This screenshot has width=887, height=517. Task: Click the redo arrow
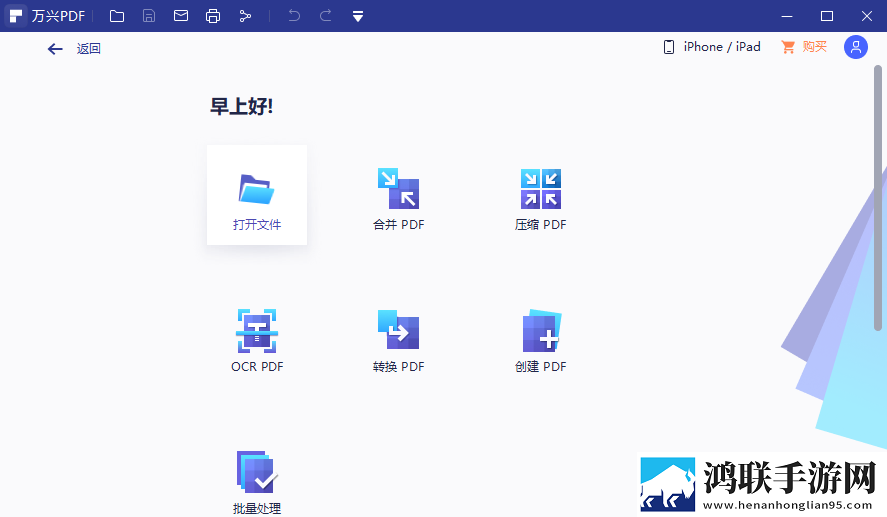coord(326,16)
